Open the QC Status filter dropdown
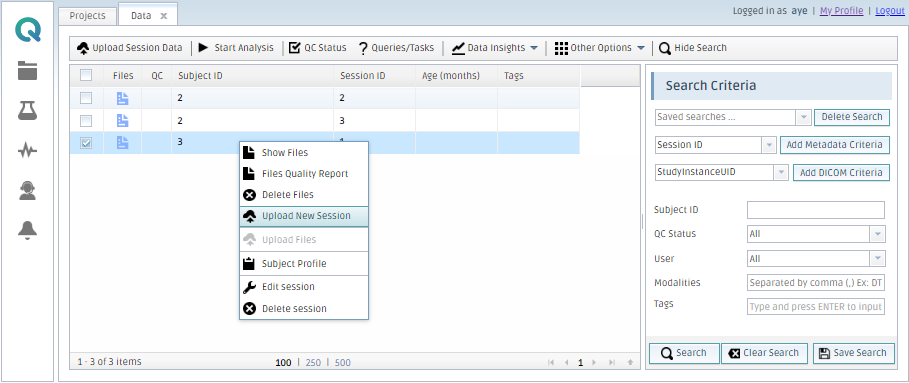The width and height of the screenshot is (909, 383). (x=878, y=234)
